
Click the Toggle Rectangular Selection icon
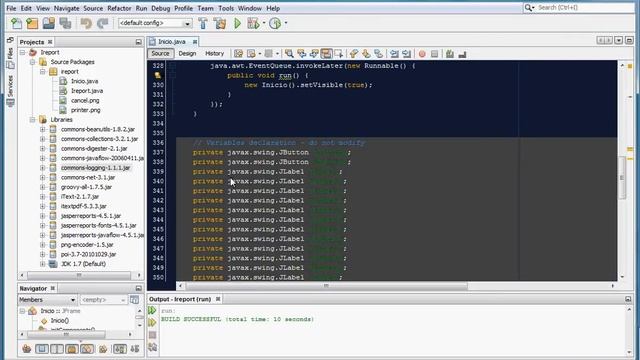point(338,54)
